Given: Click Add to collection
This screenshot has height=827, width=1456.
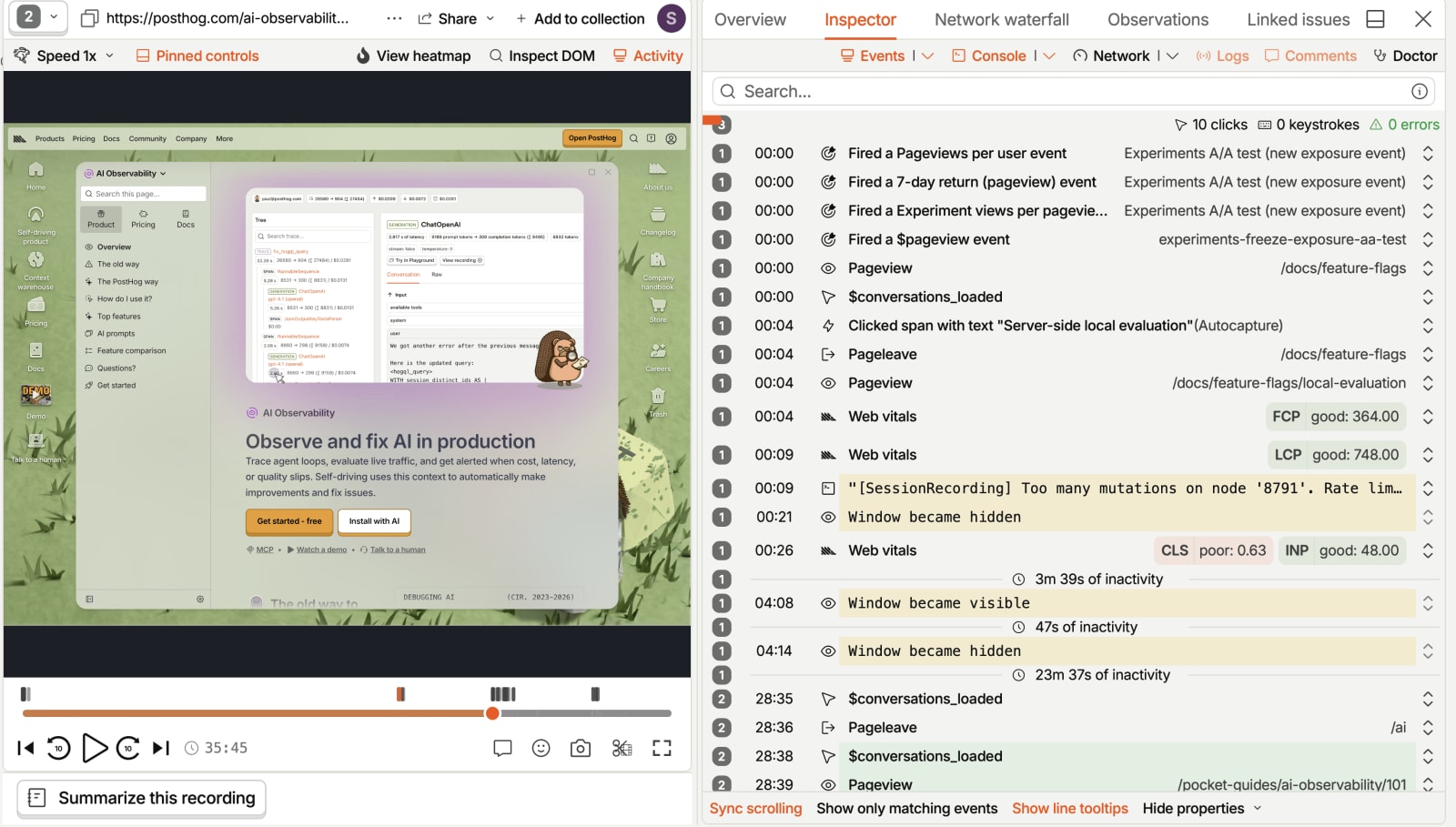Looking at the screenshot, I should pos(580,18).
